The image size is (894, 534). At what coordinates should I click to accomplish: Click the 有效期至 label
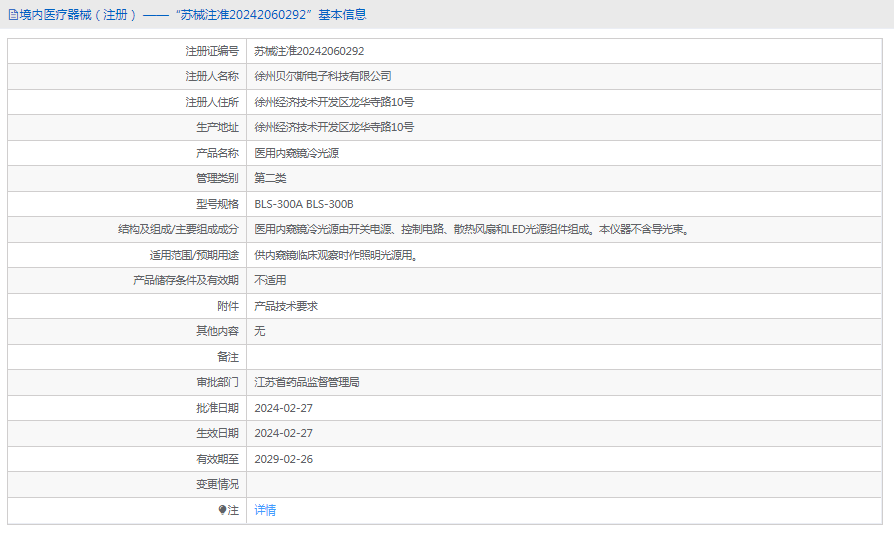[217, 459]
